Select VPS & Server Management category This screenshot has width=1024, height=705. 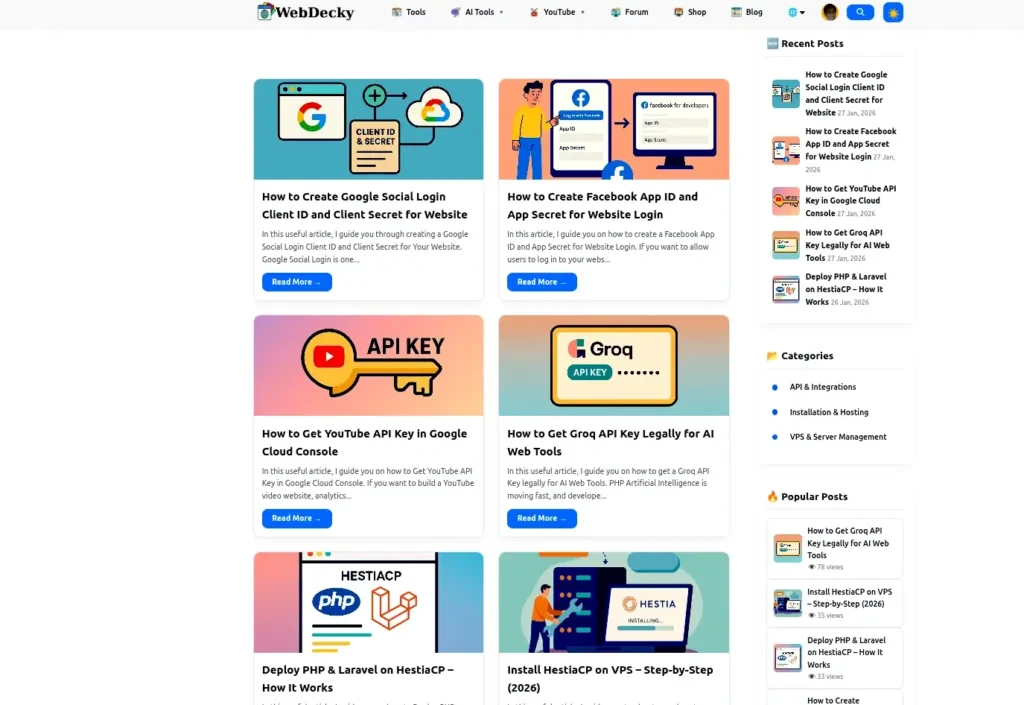[x=838, y=437]
